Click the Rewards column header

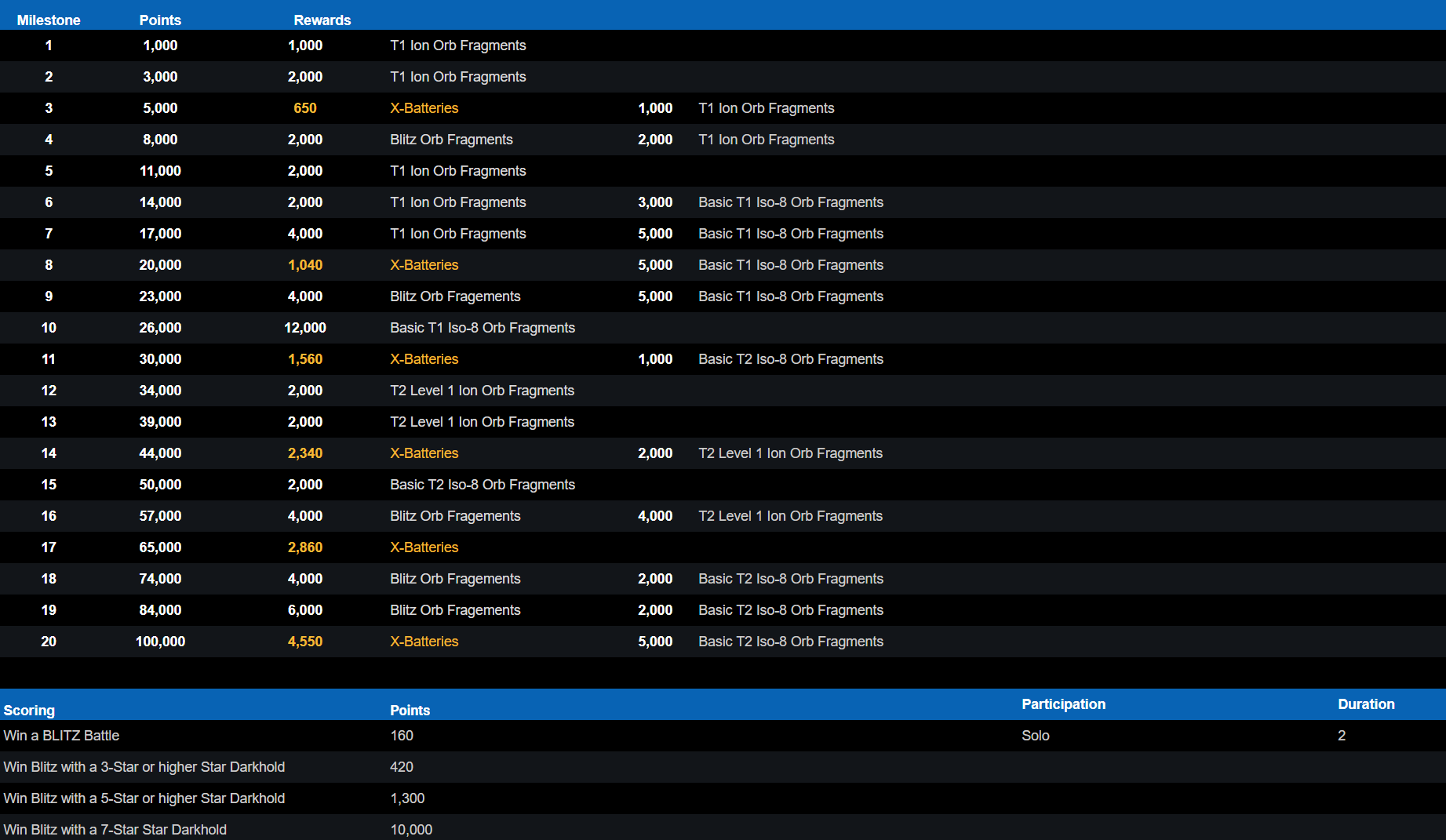coord(322,20)
